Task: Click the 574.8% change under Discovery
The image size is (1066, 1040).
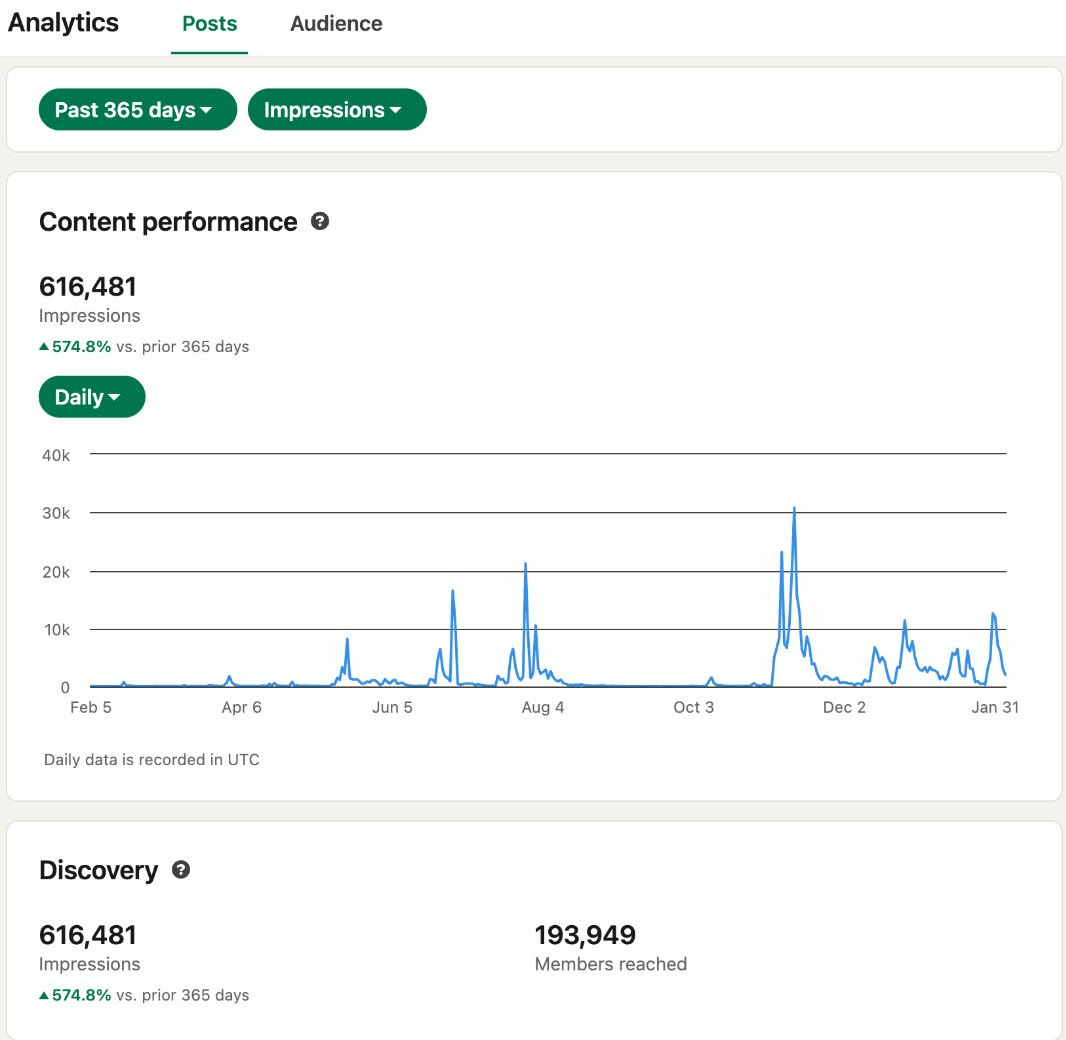Action: [x=81, y=995]
